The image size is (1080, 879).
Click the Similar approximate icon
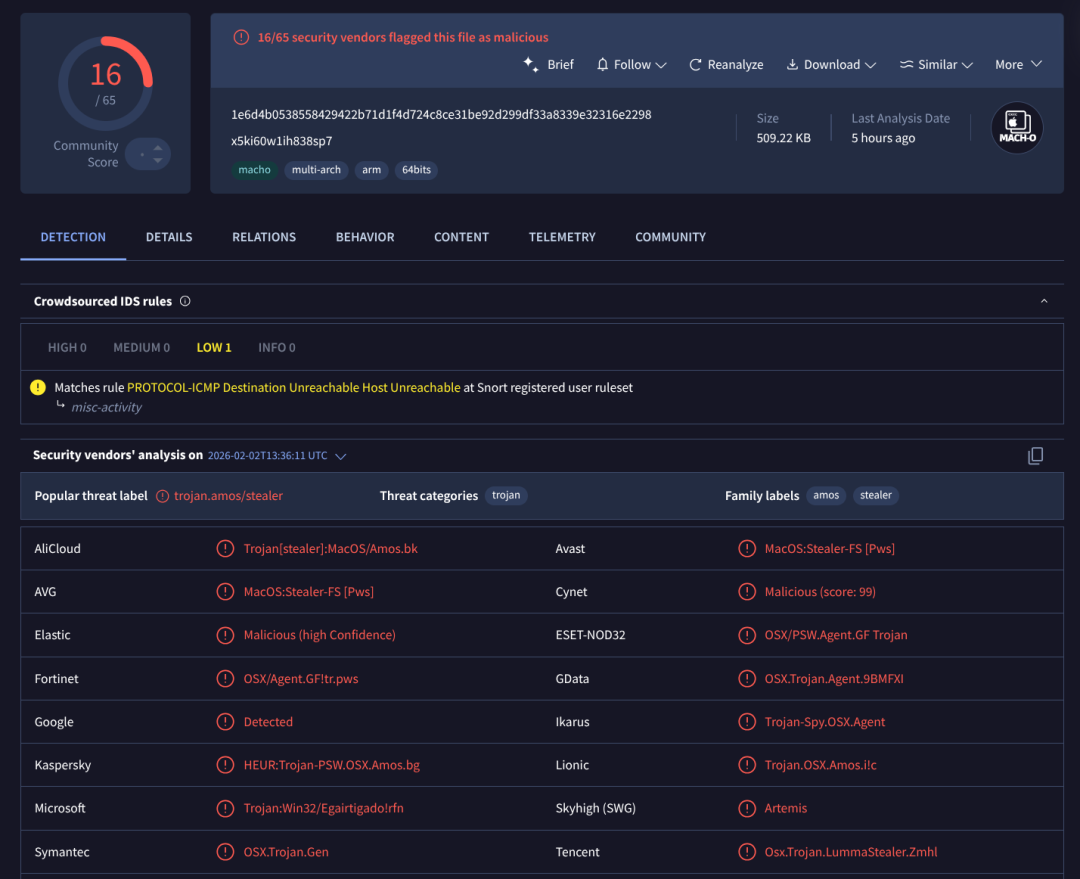click(x=906, y=64)
